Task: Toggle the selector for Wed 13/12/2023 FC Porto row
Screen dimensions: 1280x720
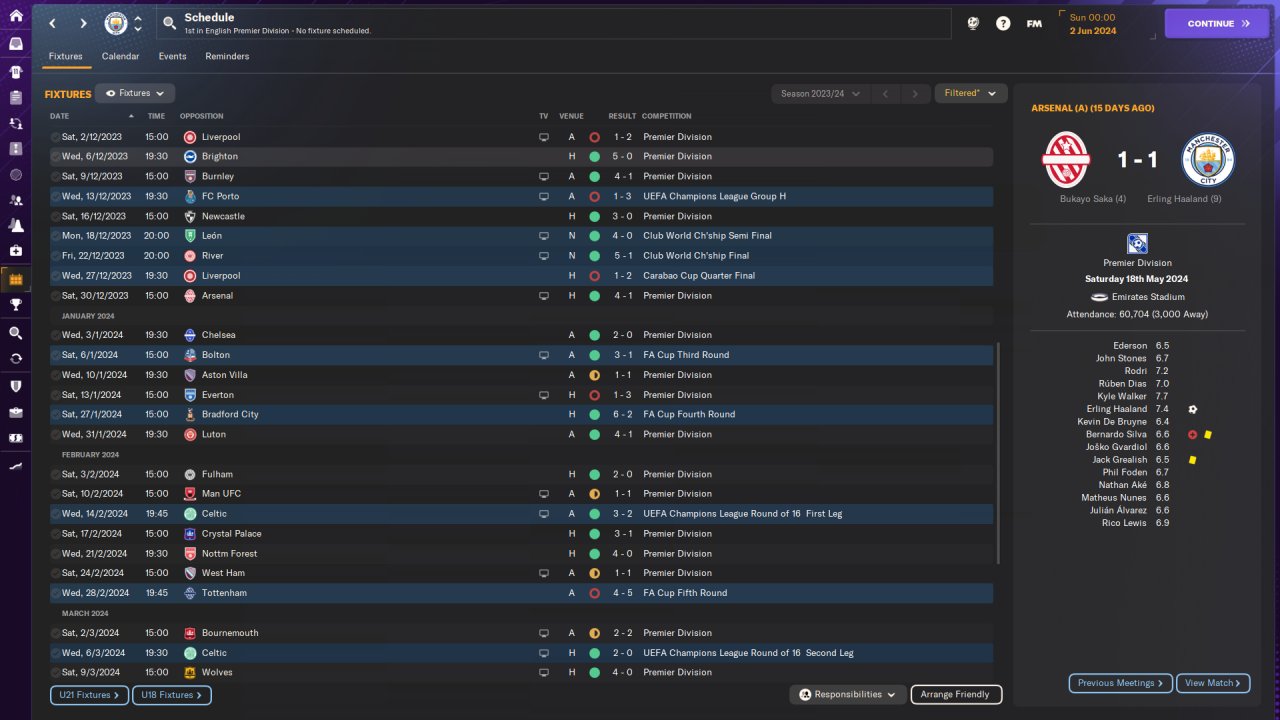Action: (x=55, y=197)
